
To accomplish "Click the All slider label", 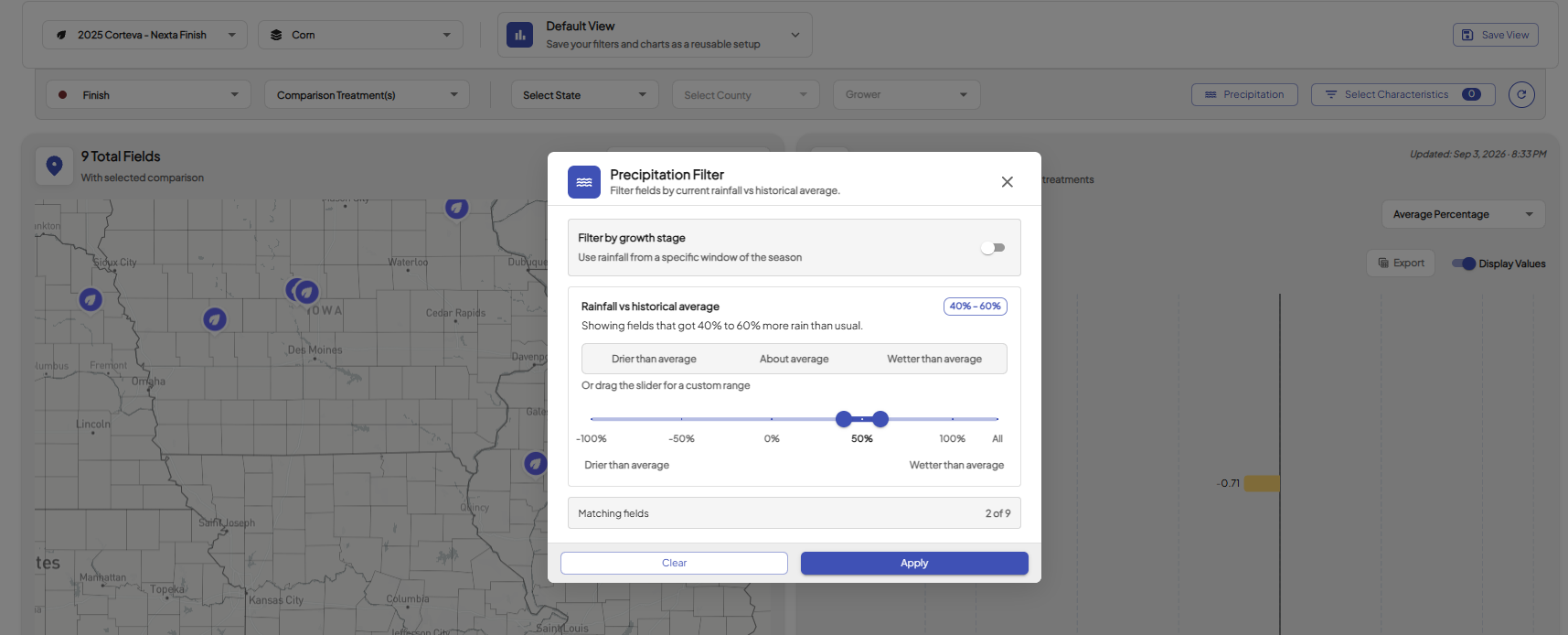I will (997, 439).
